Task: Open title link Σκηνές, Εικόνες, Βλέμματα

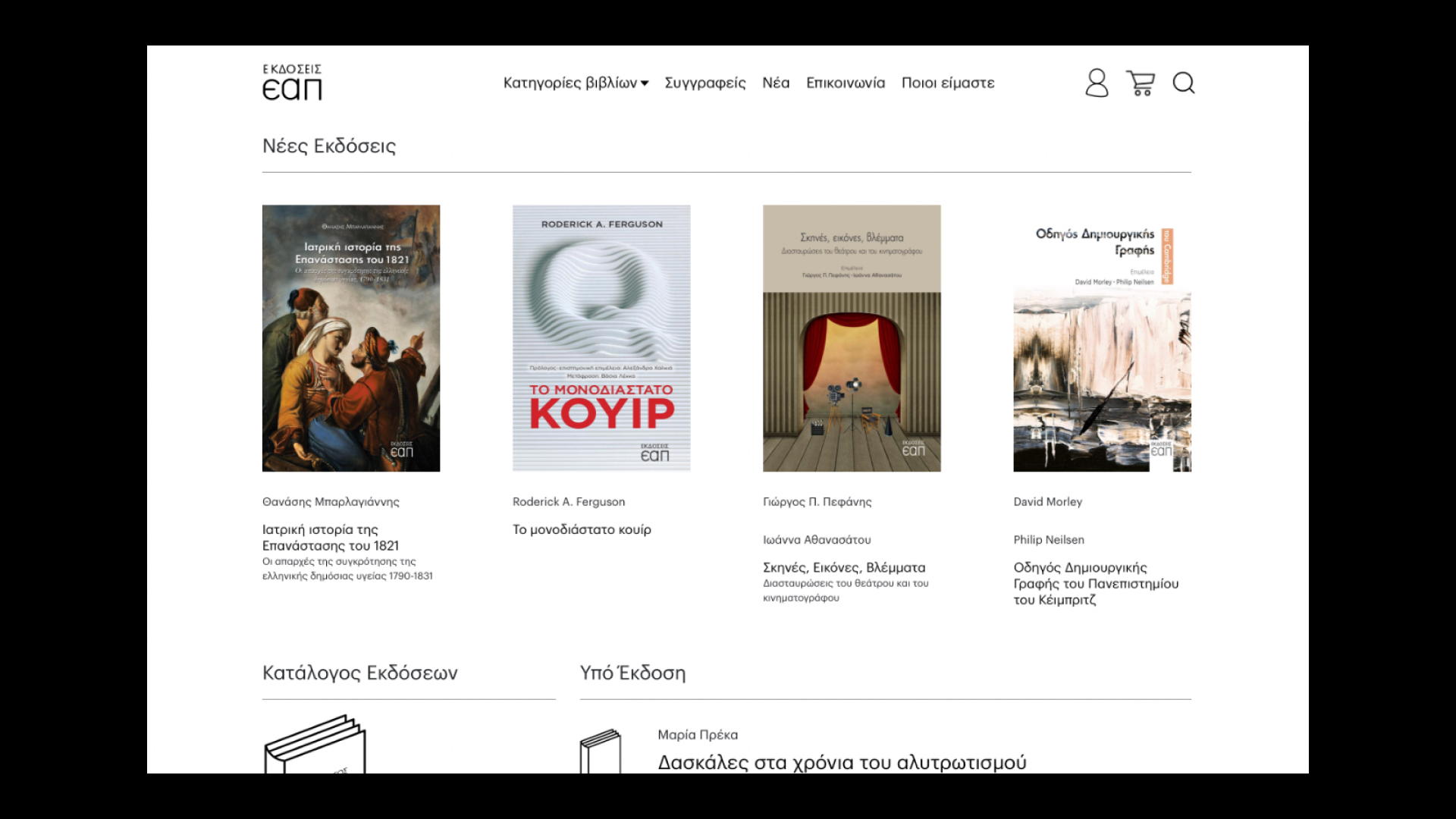Action: pos(844,567)
